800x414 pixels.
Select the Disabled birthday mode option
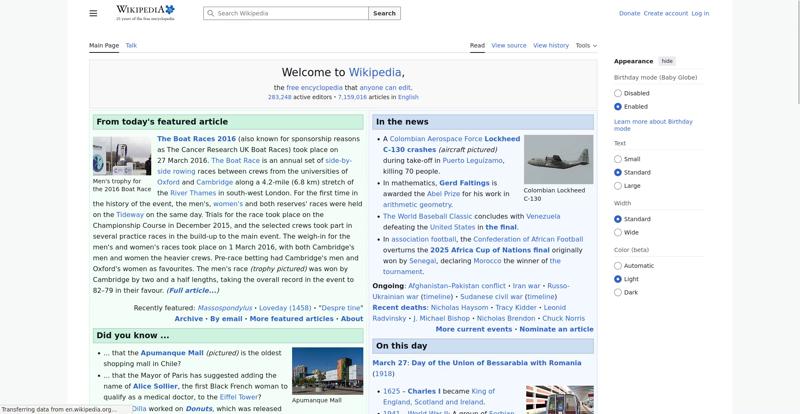(x=618, y=93)
